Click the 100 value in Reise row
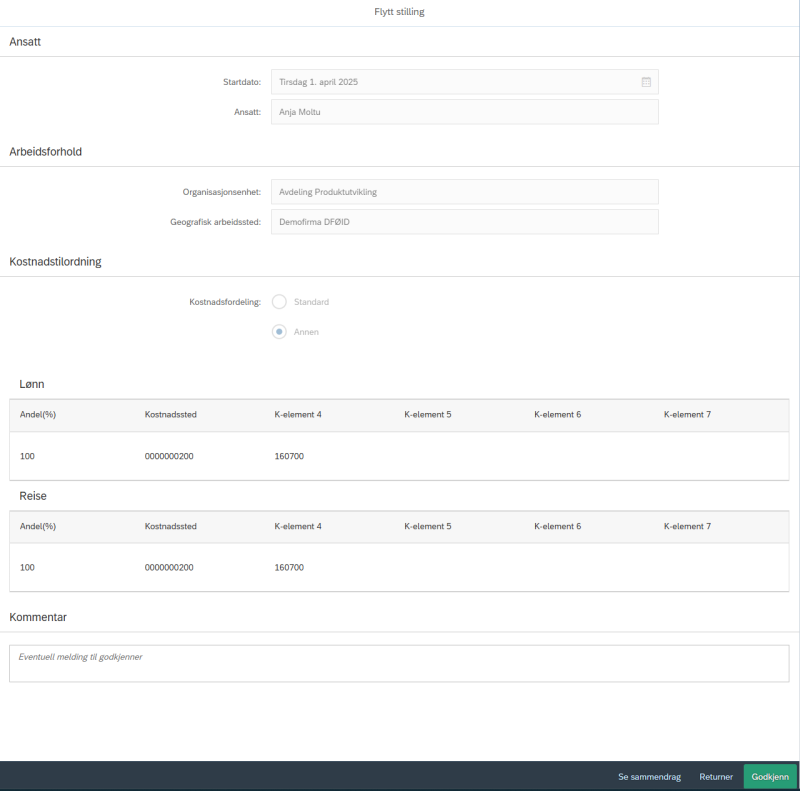800x791 pixels. 27,567
